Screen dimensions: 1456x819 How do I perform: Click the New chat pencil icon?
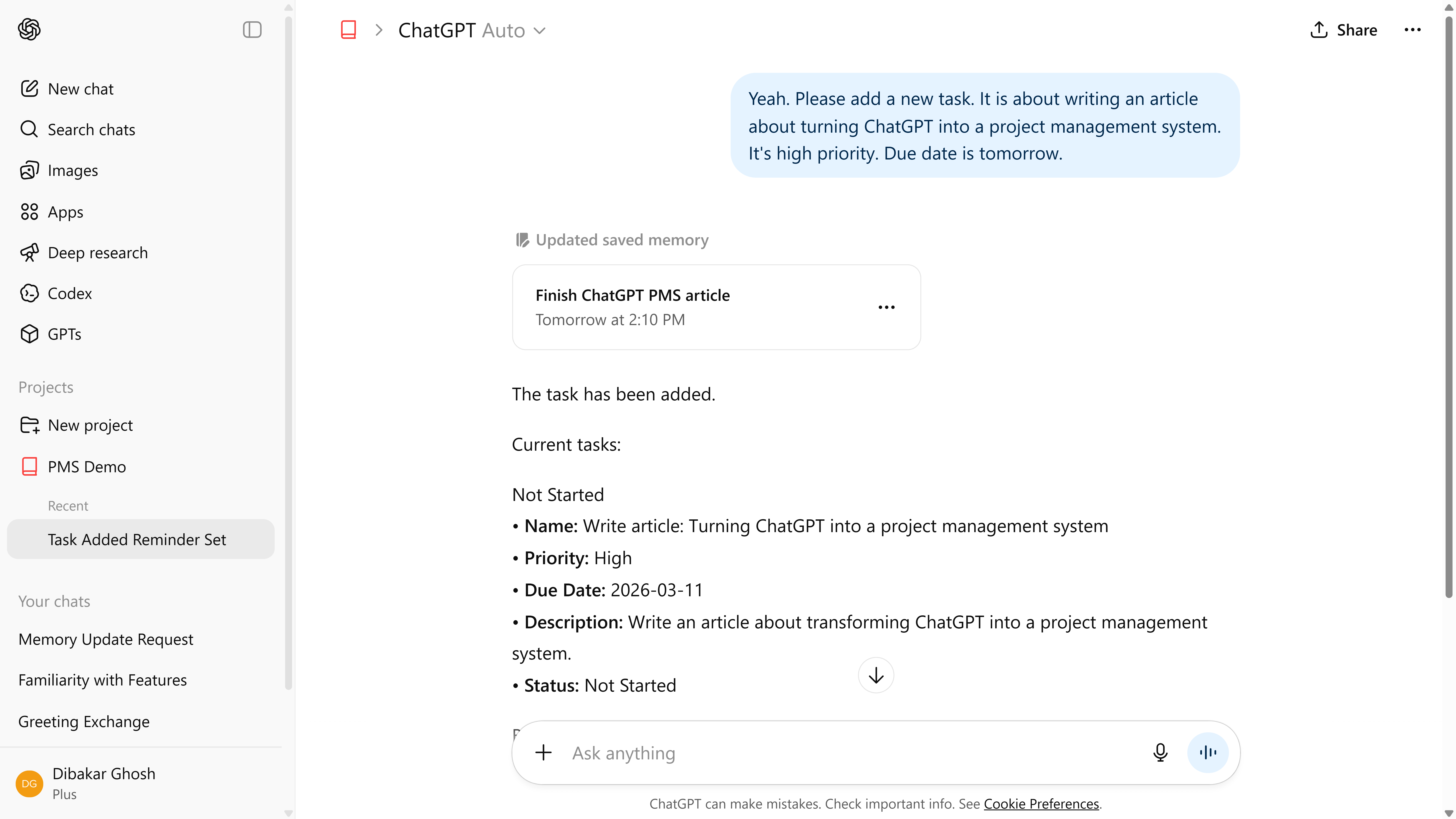pyautogui.click(x=29, y=89)
